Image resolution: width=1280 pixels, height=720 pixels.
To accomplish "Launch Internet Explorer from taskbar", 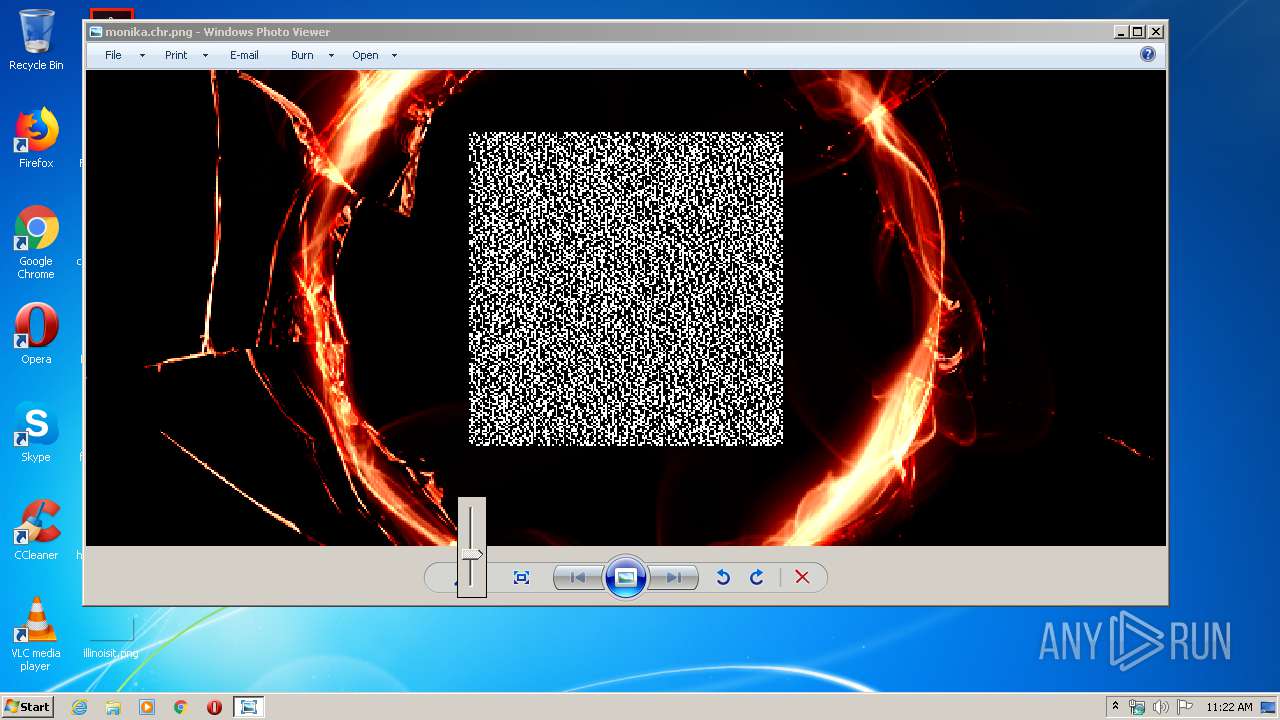I will 80,707.
